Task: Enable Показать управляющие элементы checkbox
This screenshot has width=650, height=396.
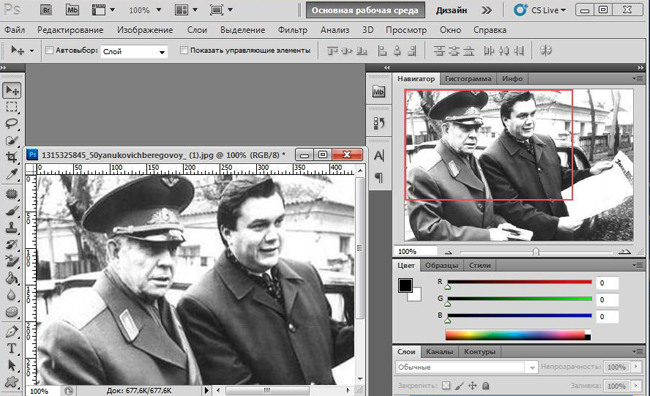Action: (184, 50)
